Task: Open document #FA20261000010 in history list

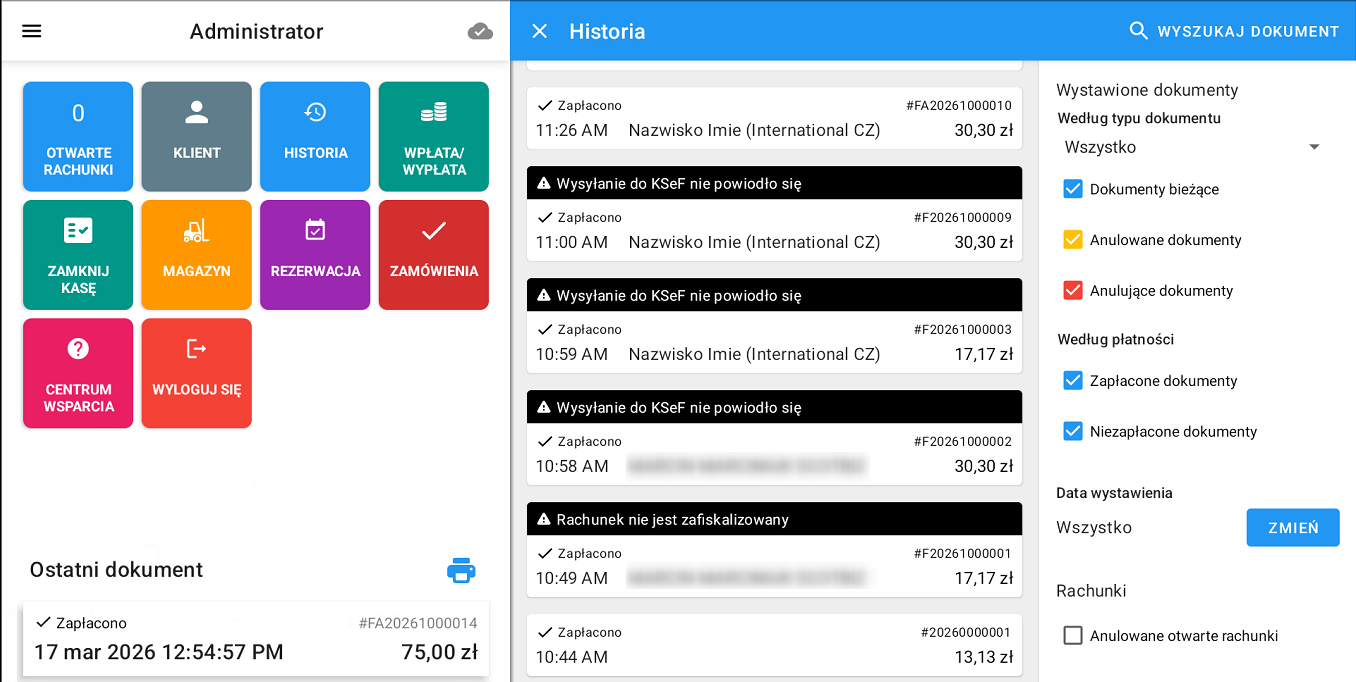Action: (774, 118)
